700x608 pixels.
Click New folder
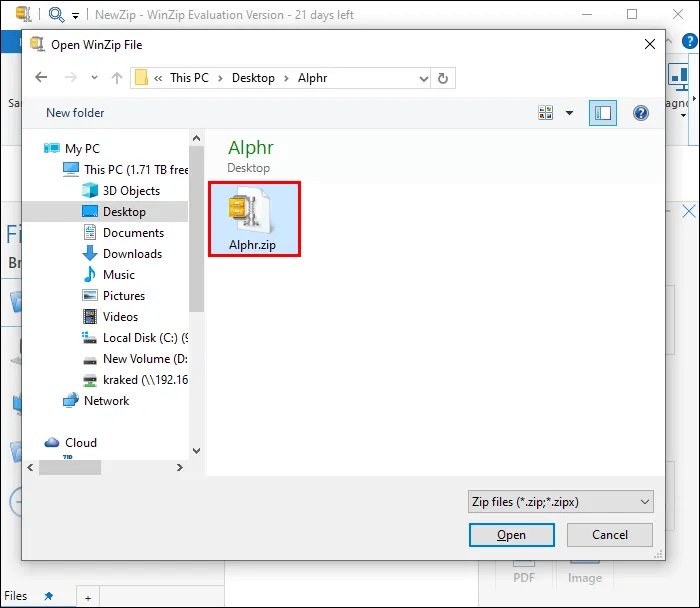(75, 112)
